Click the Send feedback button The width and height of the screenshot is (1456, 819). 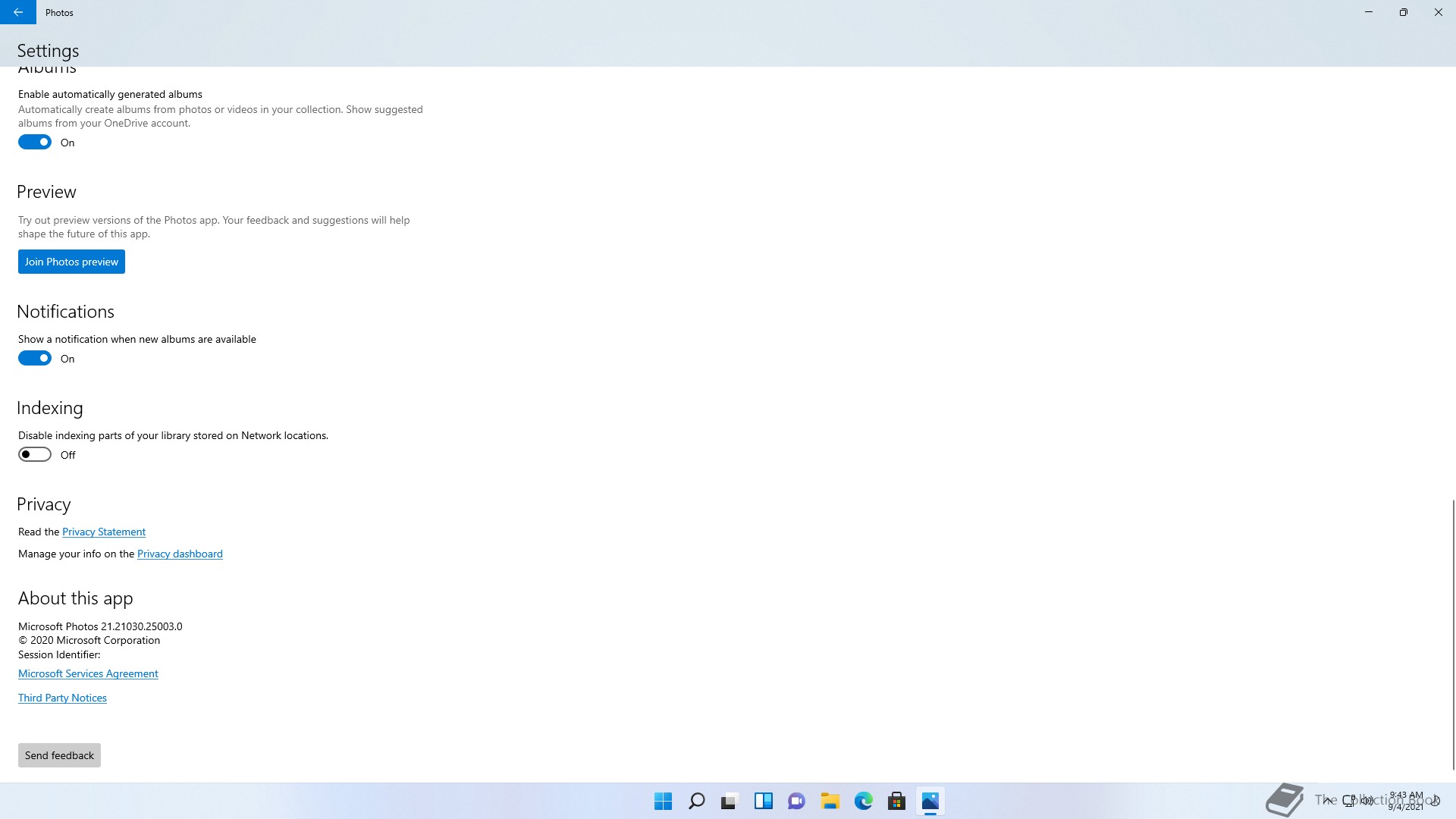pos(59,755)
